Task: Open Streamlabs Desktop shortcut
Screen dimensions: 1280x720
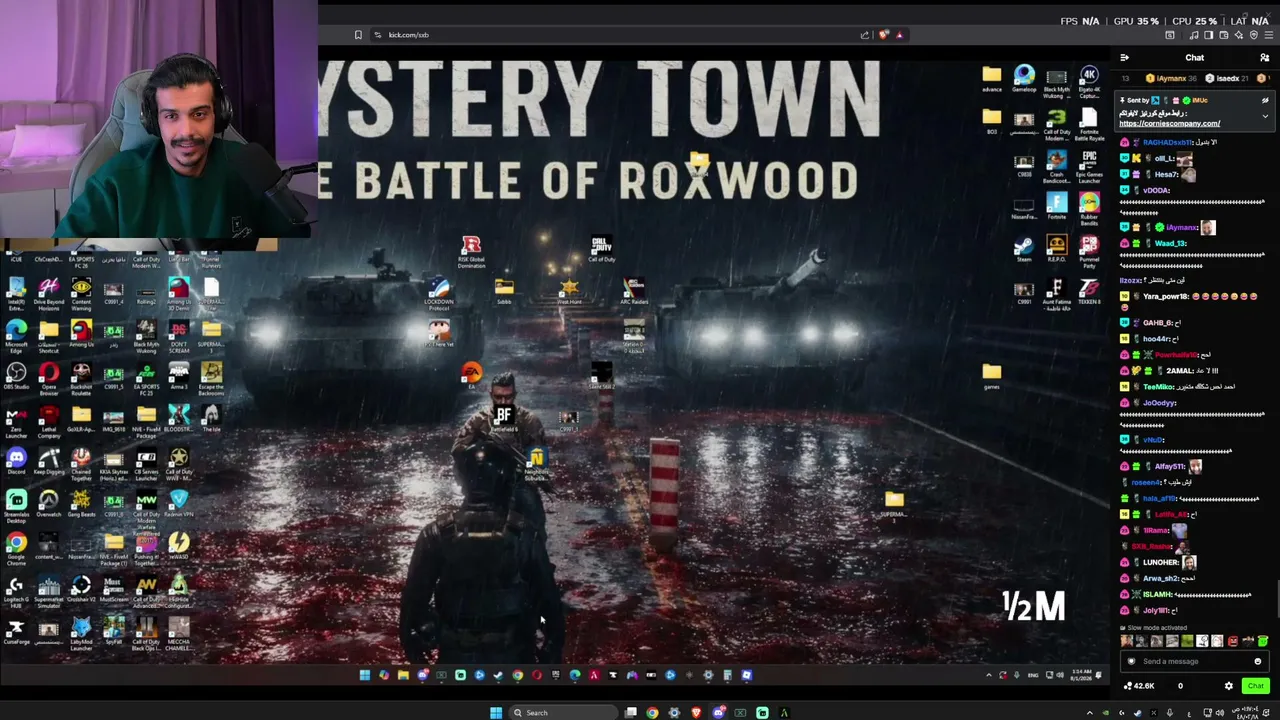Action: click(x=16, y=503)
